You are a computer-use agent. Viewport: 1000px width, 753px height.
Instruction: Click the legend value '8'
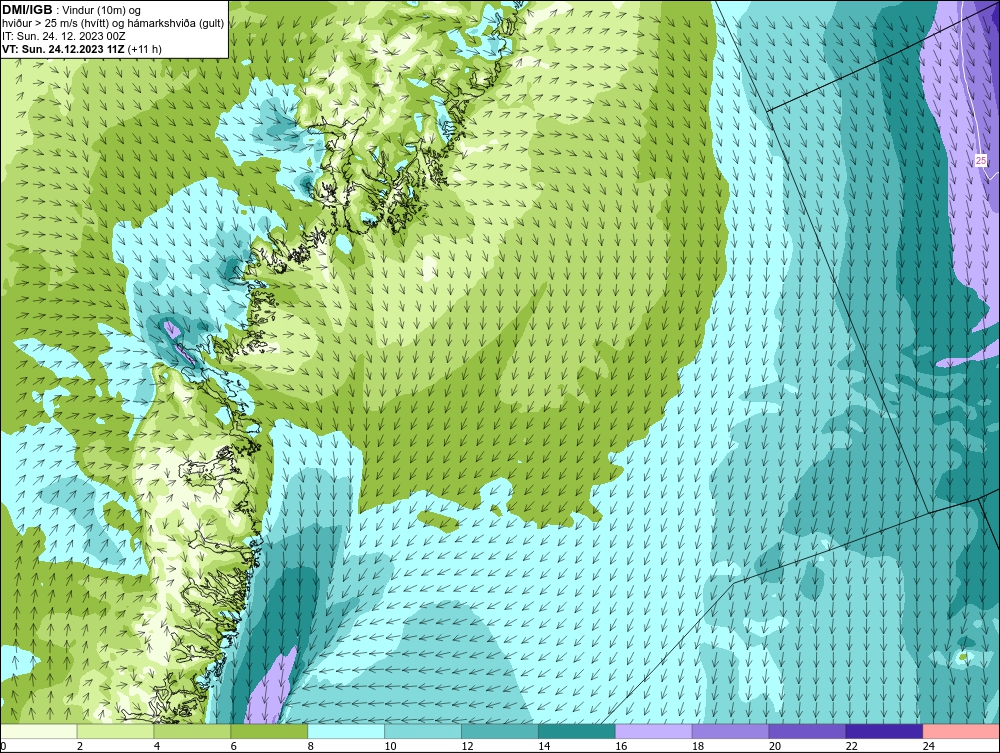311,746
